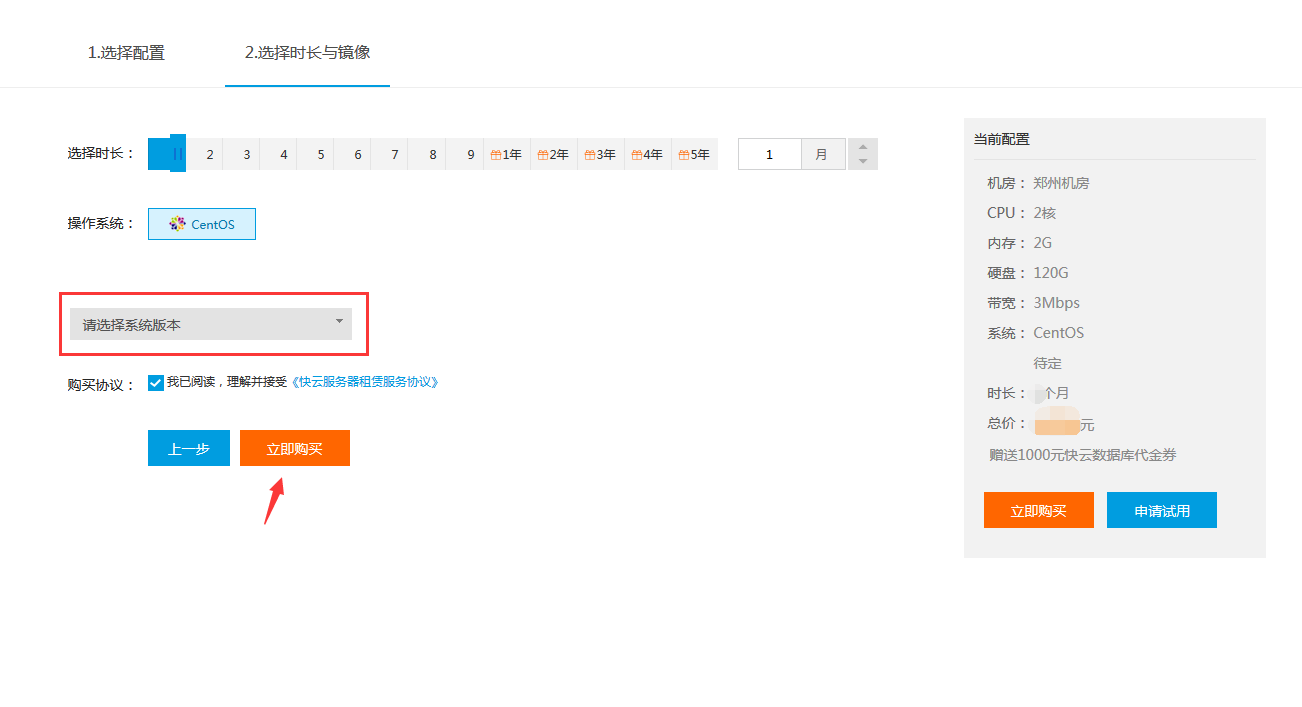
Task: Uncheck the 我已阅读 agreement checkbox
Action: (156, 383)
